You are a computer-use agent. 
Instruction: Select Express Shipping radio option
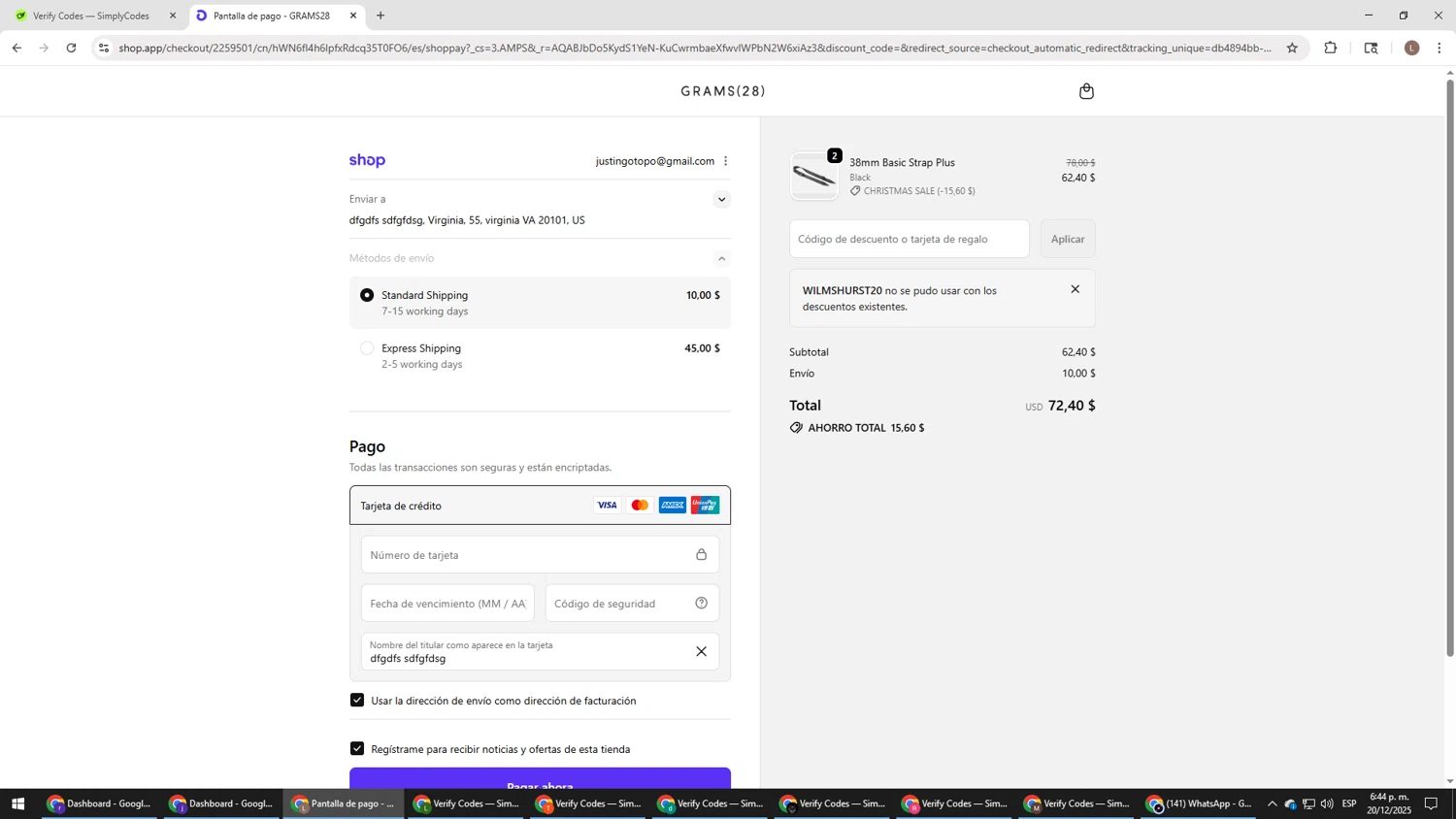(367, 348)
